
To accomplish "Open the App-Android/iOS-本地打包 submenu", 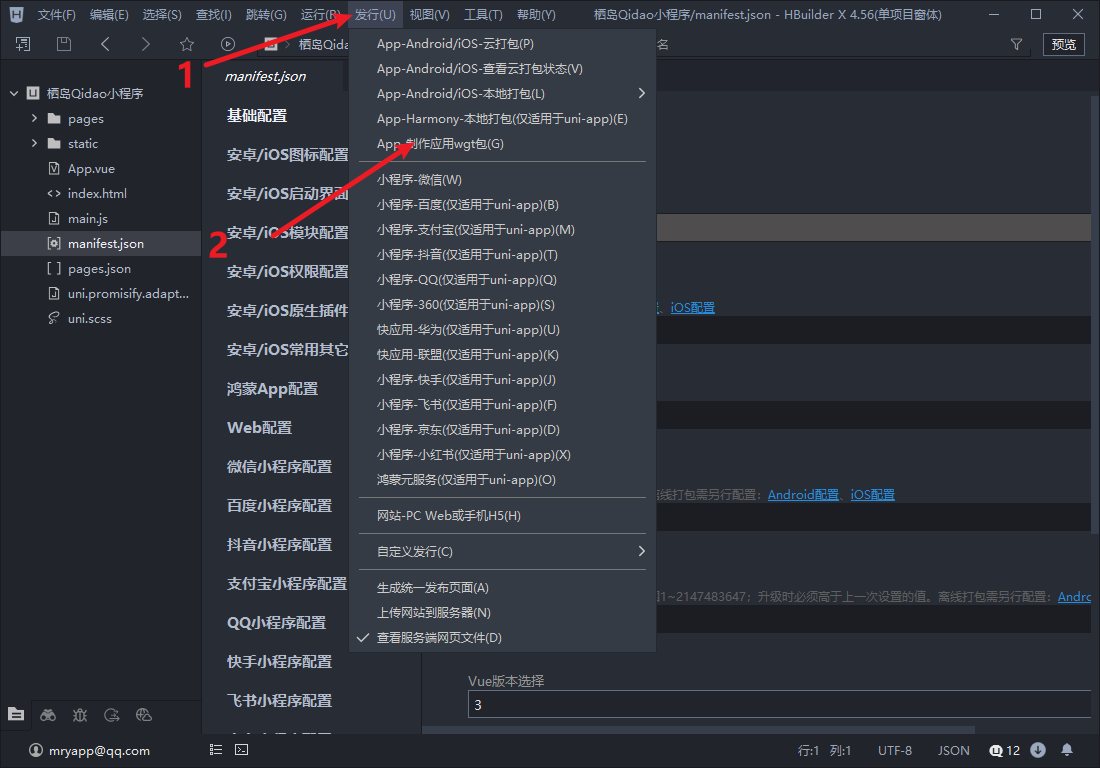I will coord(502,93).
